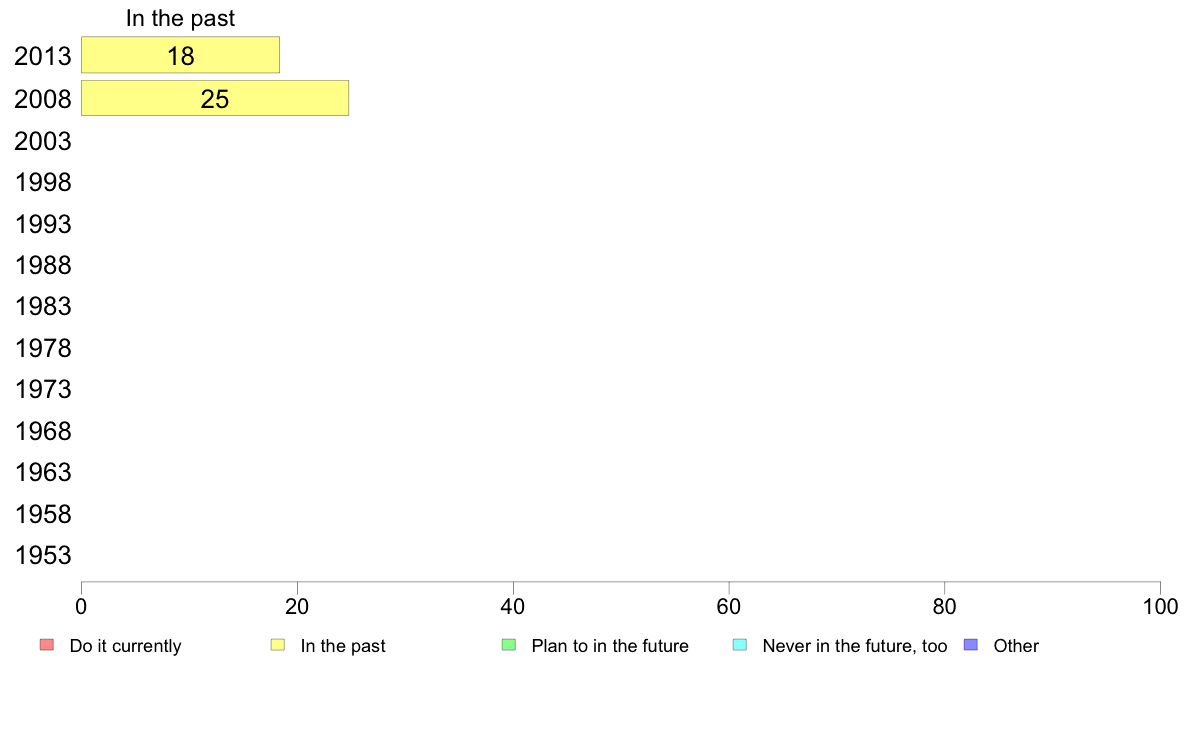1188x736 pixels.
Task: Click the axis tick labeled 60
Action: 729,606
